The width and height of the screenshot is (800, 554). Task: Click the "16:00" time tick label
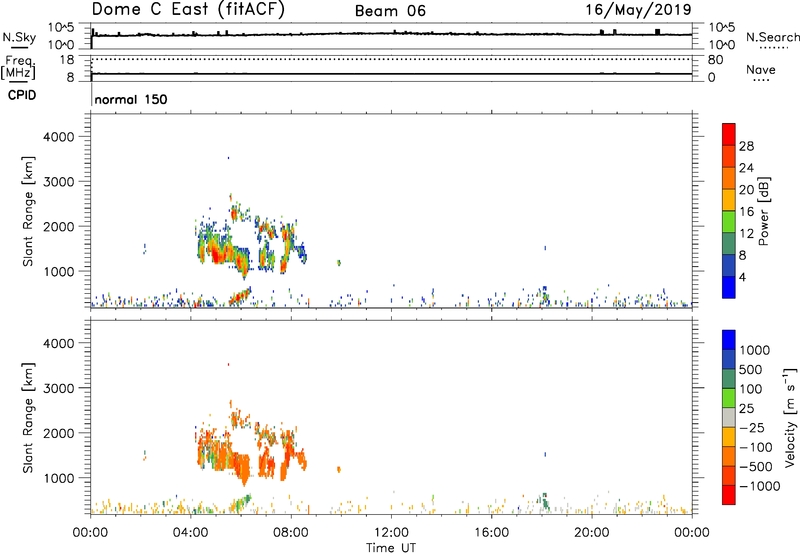coord(491,533)
